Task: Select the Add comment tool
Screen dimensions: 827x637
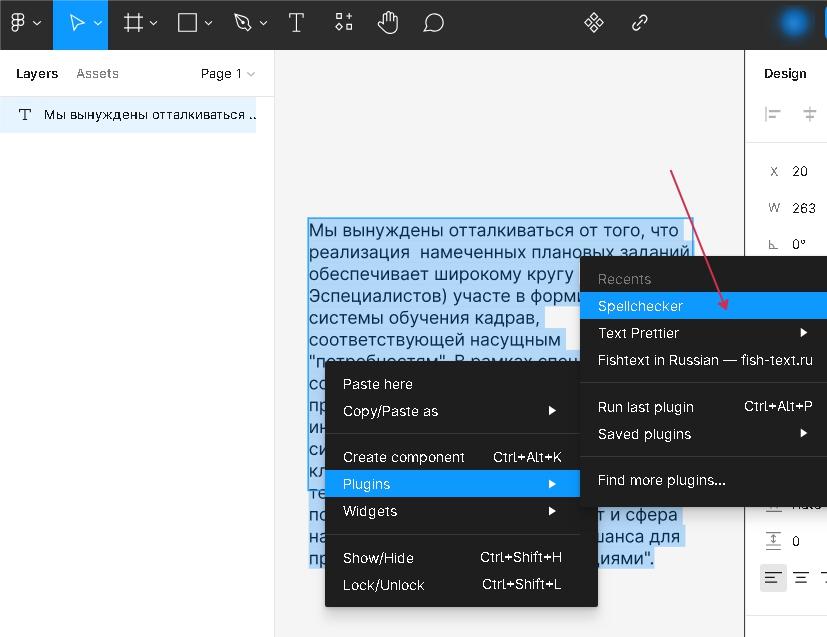Action: (433, 23)
